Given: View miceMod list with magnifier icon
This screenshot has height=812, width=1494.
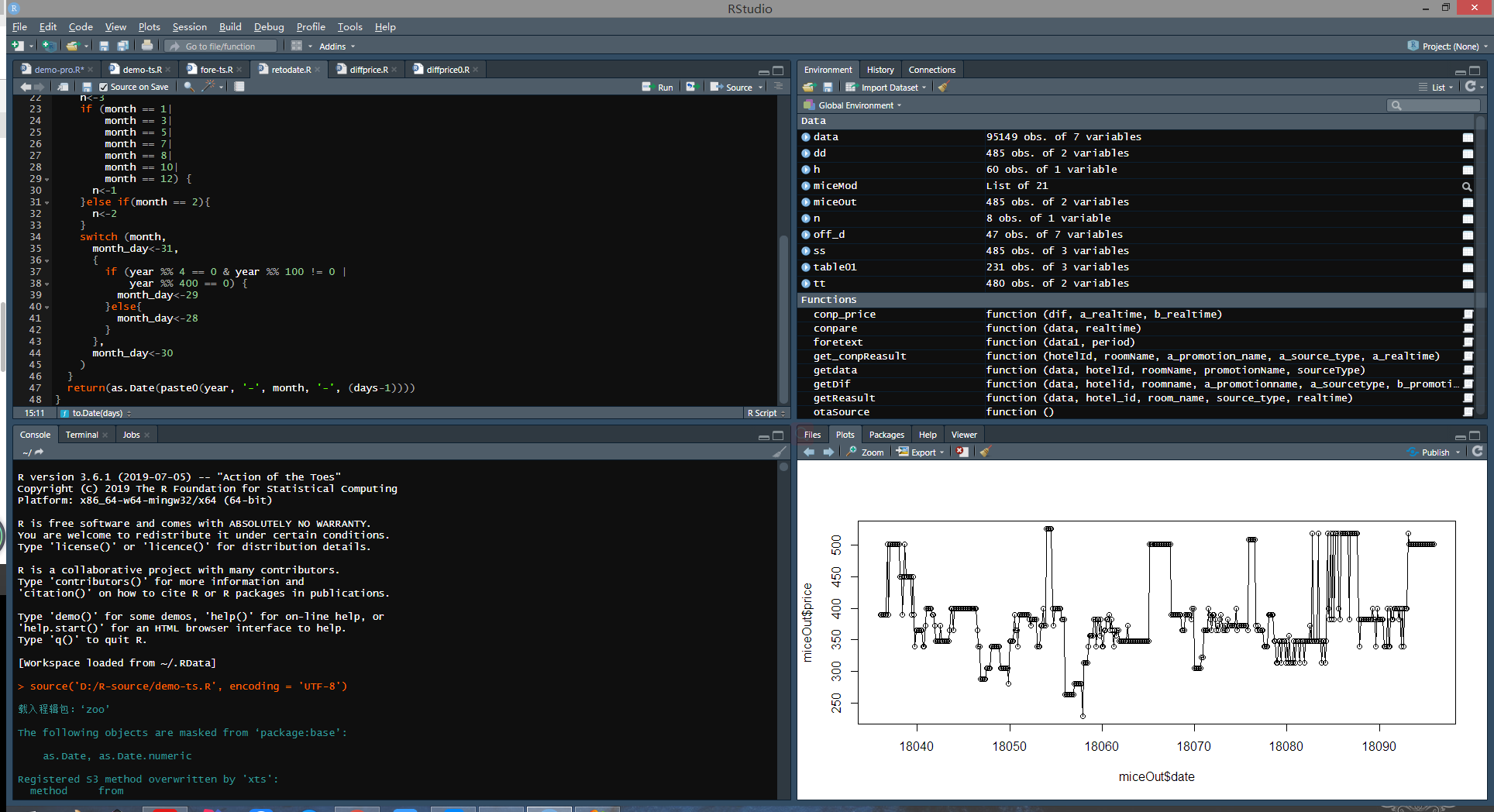Looking at the screenshot, I should [1467, 187].
